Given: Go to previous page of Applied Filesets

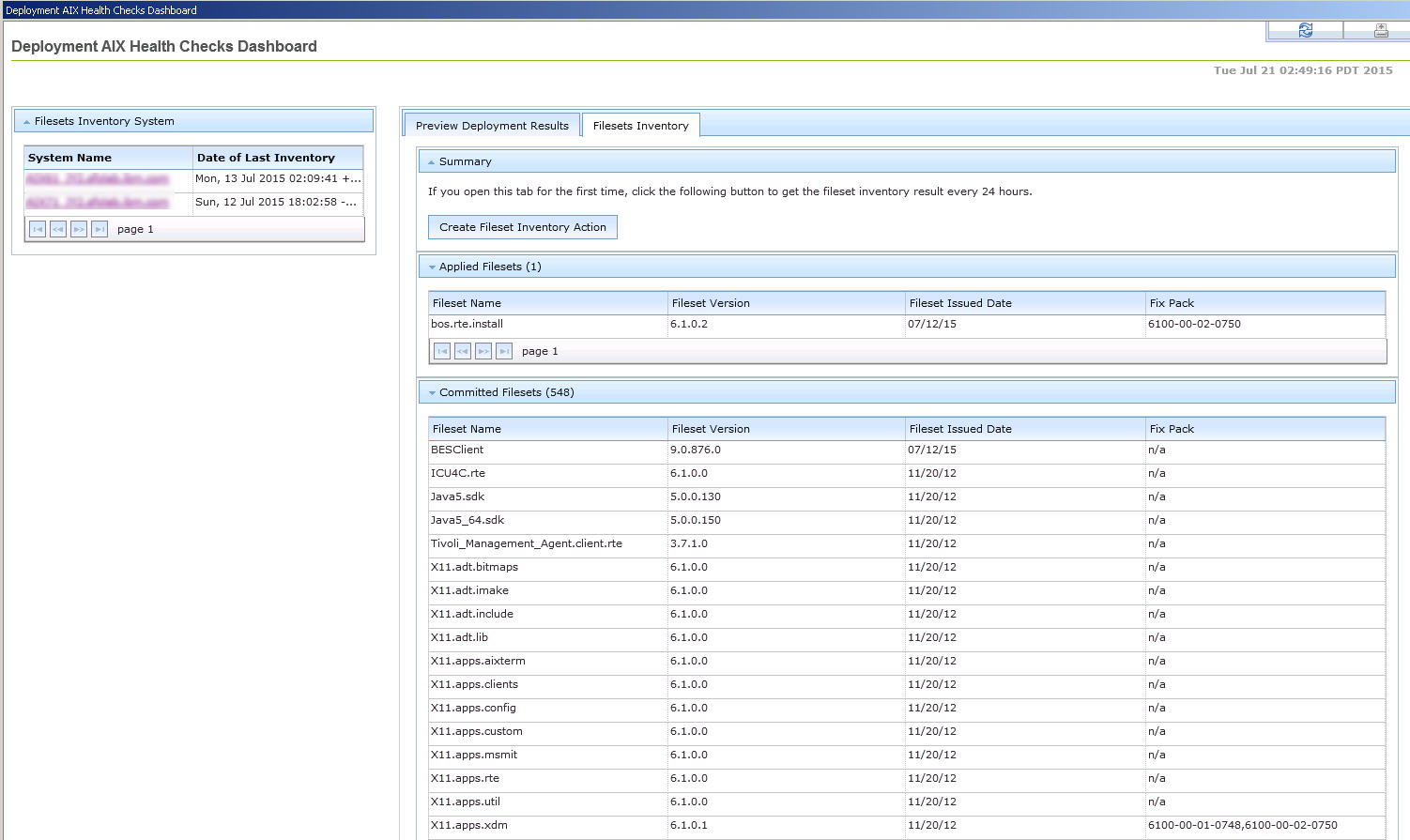Looking at the screenshot, I should (463, 351).
